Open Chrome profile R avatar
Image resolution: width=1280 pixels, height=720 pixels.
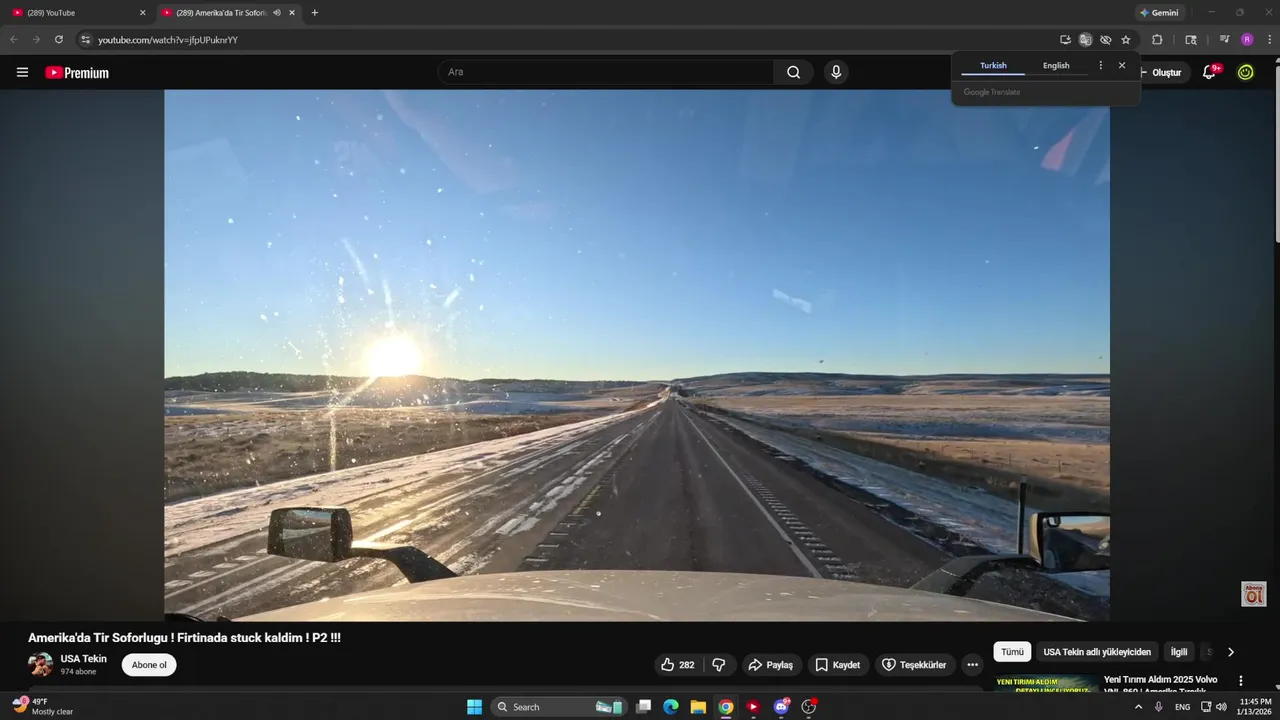tap(1247, 40)
